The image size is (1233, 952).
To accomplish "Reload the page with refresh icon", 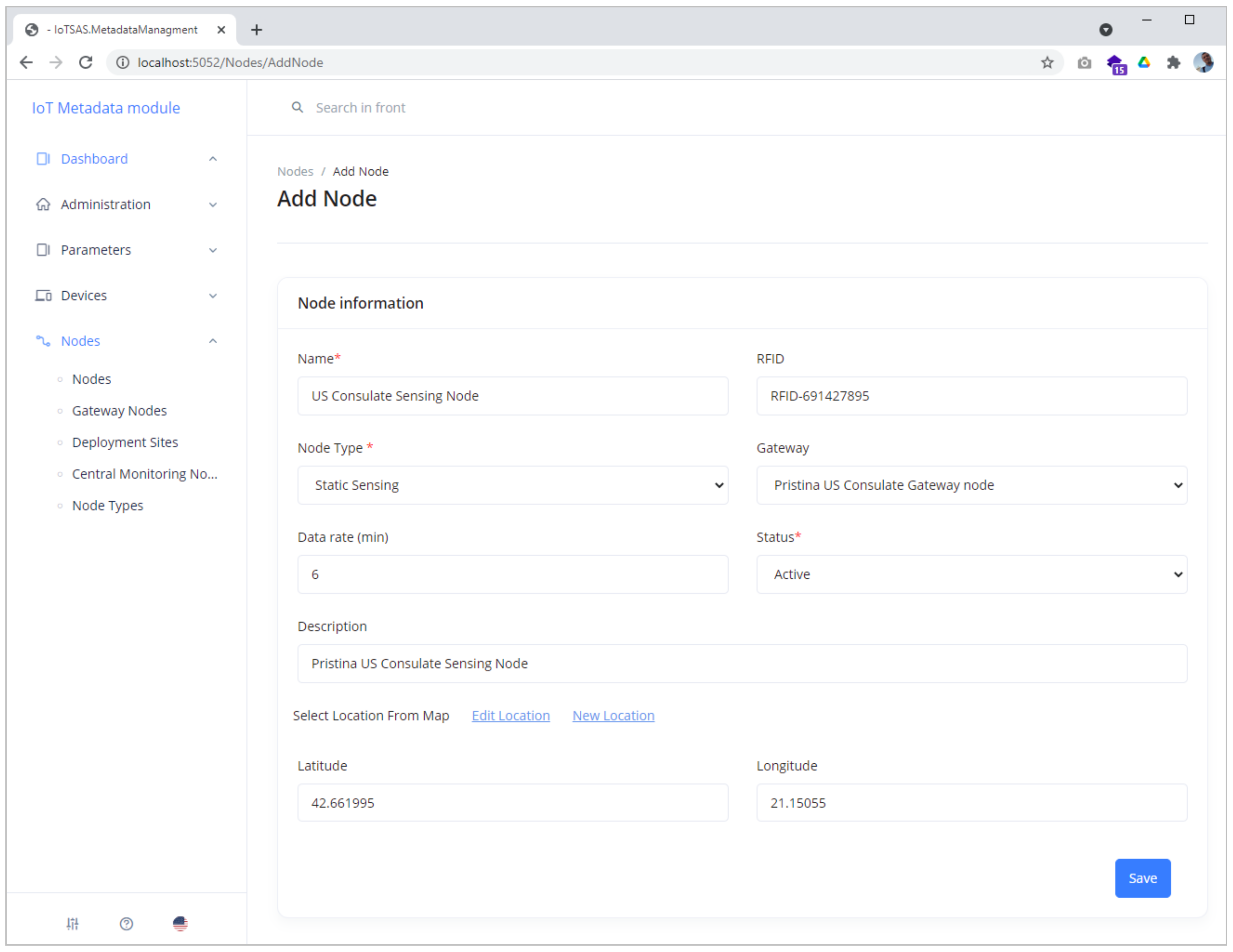I will click(x=86, y=63).
